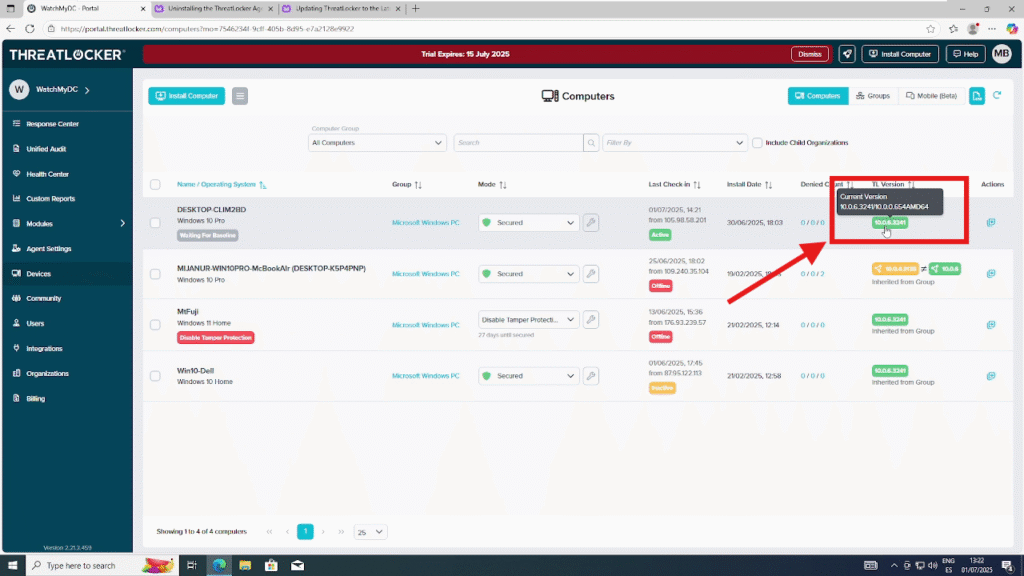The width and height of the screenshot is (1024, 576).
Task: Check the select-all computers checkbox
Action: coord(155,184)
